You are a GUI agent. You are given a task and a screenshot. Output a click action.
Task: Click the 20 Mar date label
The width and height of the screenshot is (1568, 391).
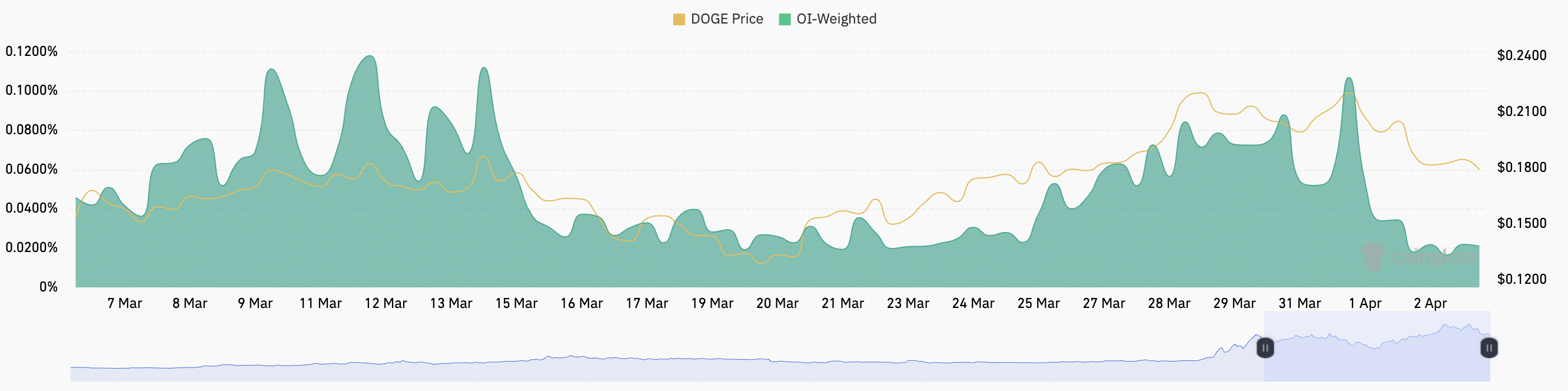click(777, 303)
